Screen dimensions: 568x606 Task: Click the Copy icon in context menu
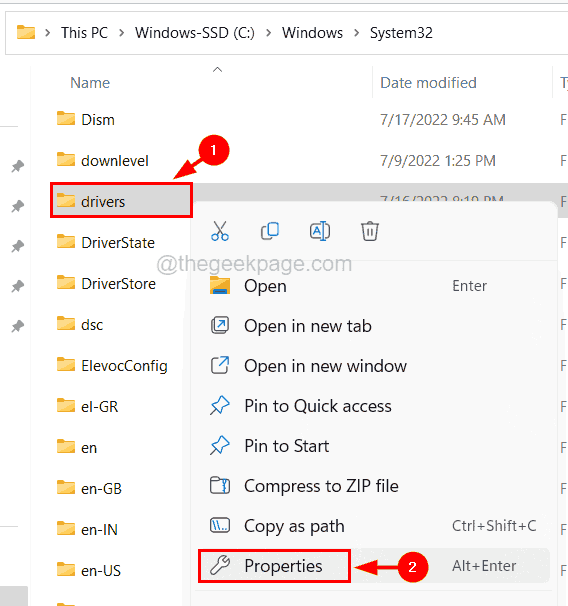[x=270, y=231]
